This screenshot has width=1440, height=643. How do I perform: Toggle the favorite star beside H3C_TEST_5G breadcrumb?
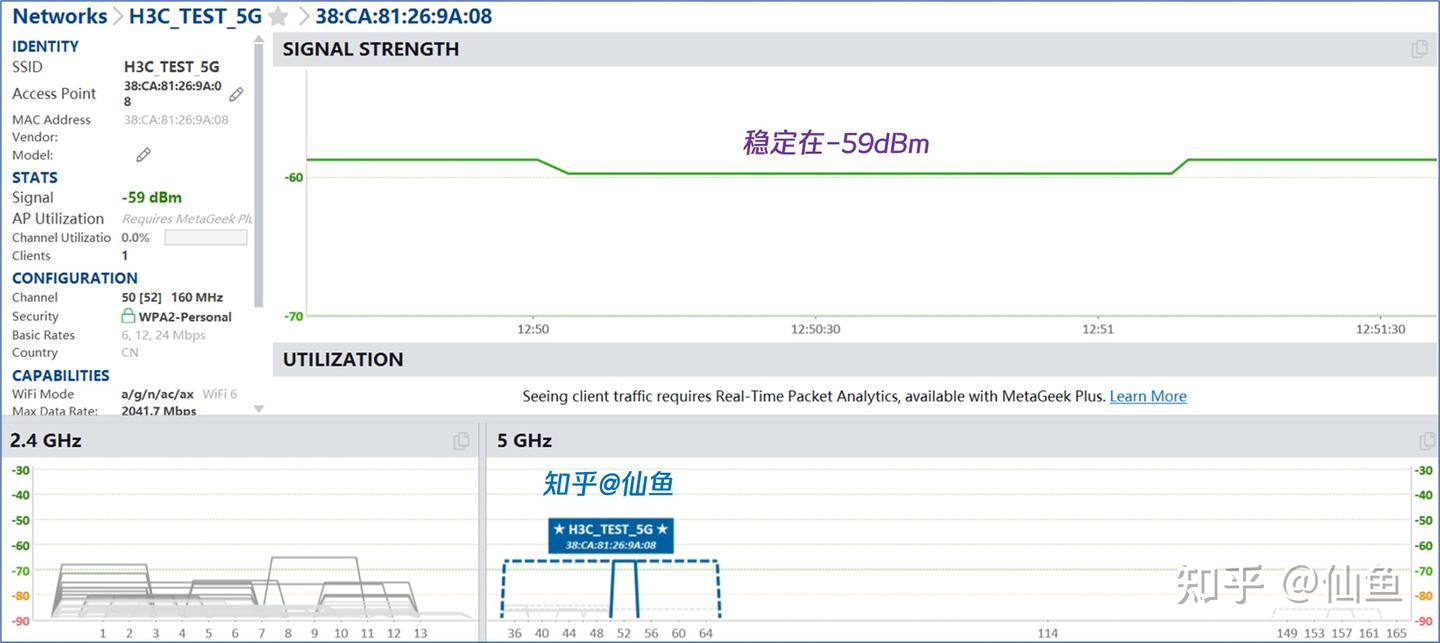tap(278, 16)
